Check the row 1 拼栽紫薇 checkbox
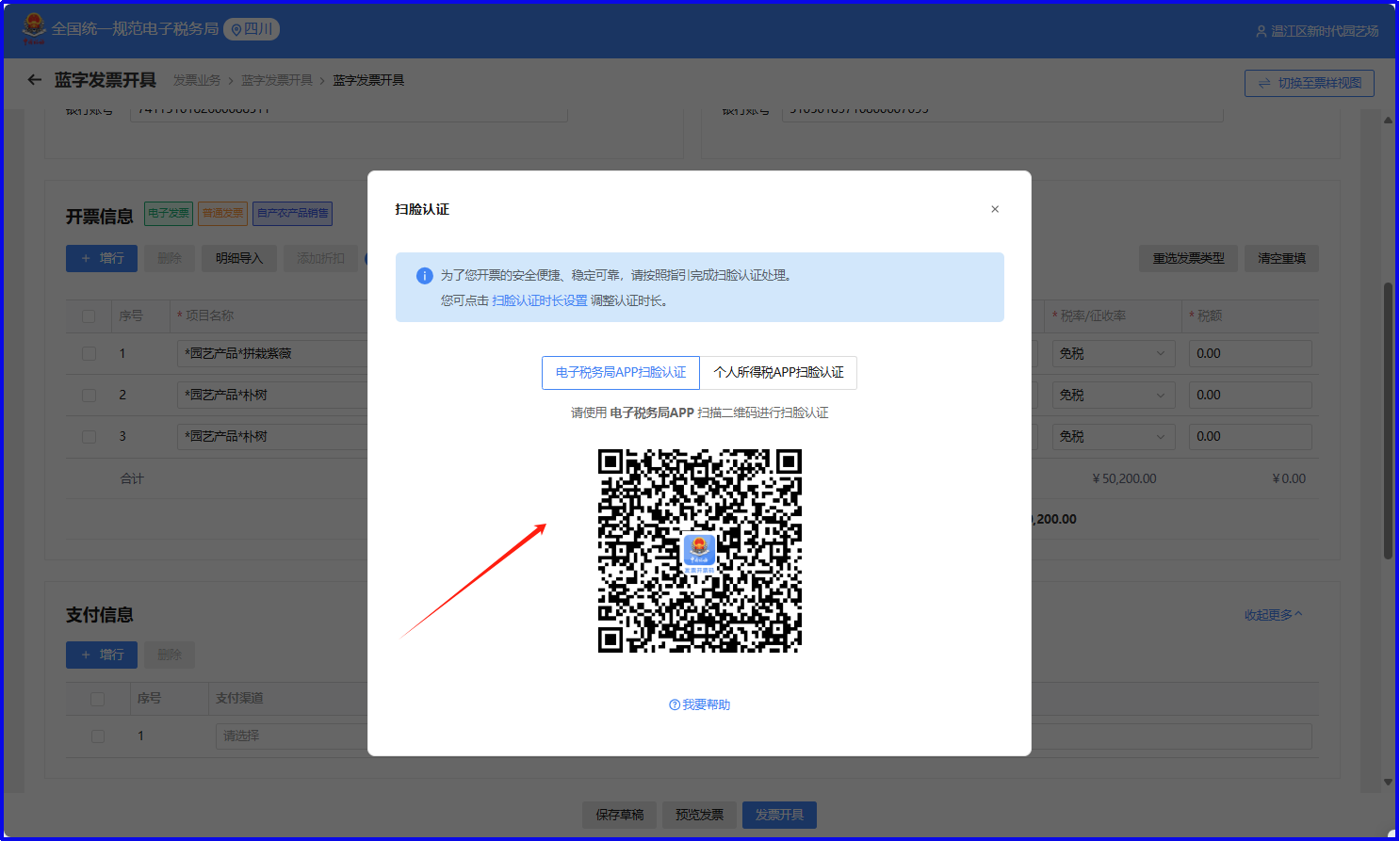Screen dimensions: 1400x841 click(x=89, y=354)
